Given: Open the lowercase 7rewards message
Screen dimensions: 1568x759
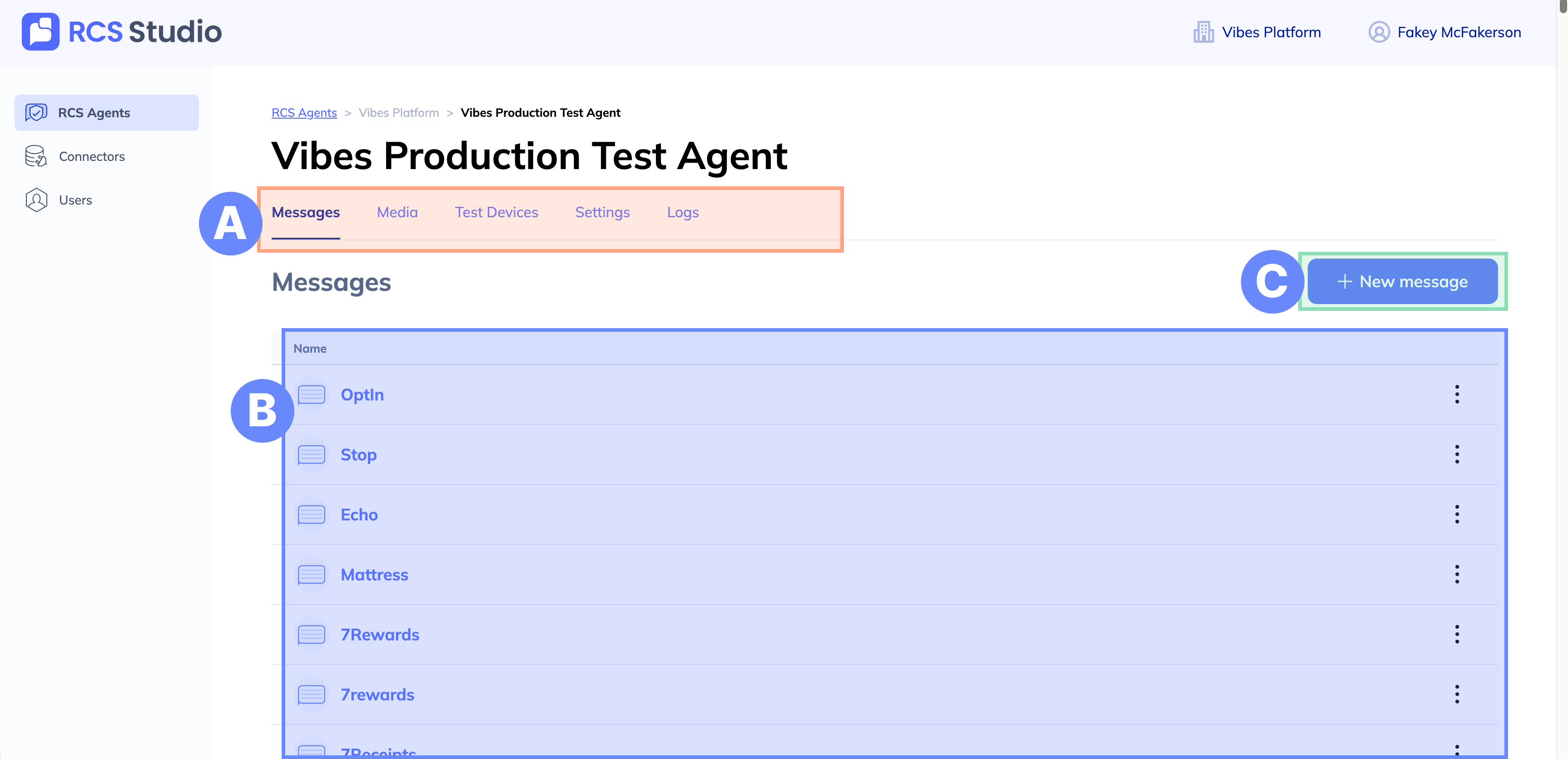Looking at the screenshot, I should 377,695.
